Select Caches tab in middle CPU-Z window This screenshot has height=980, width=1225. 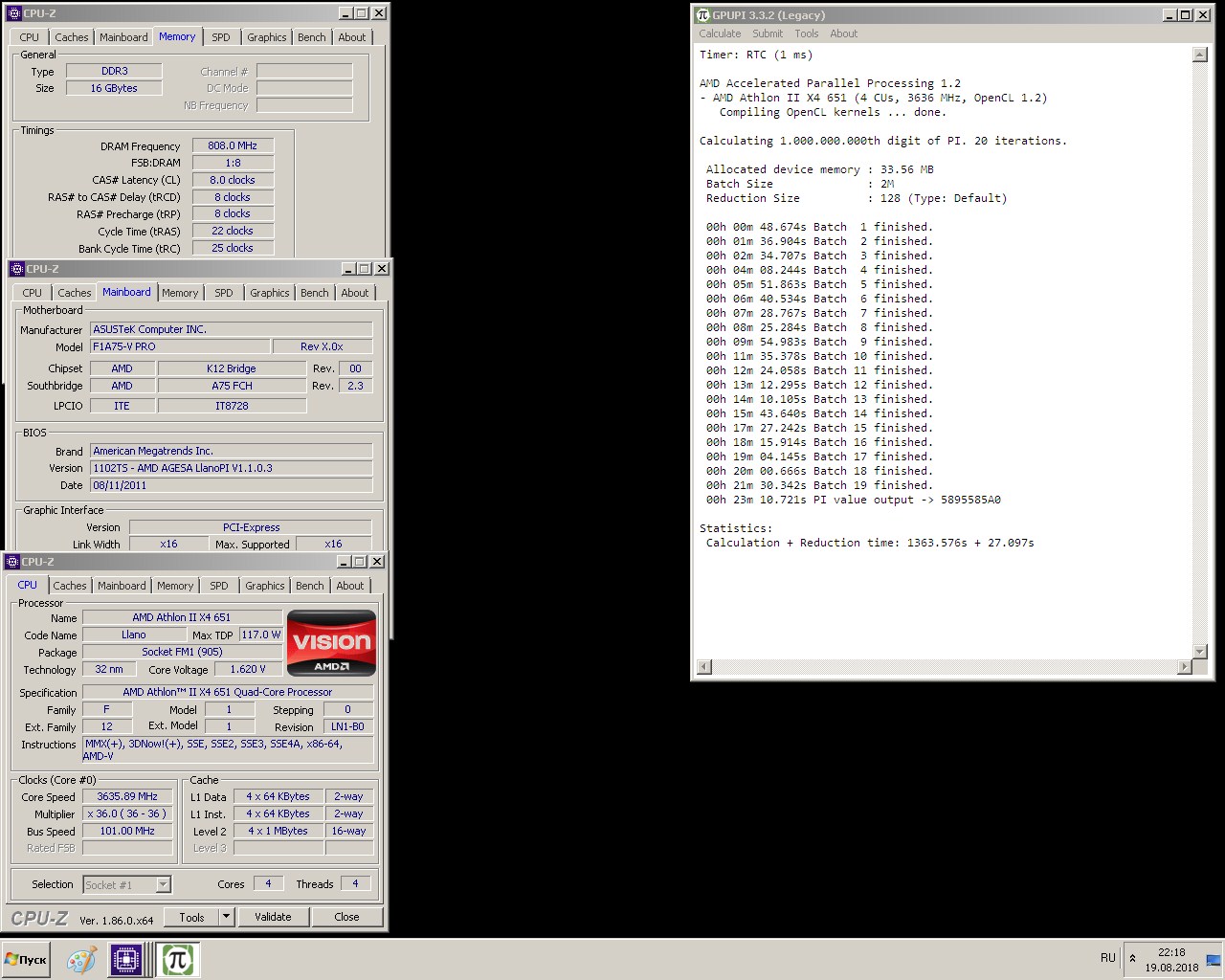click(75, 293)
